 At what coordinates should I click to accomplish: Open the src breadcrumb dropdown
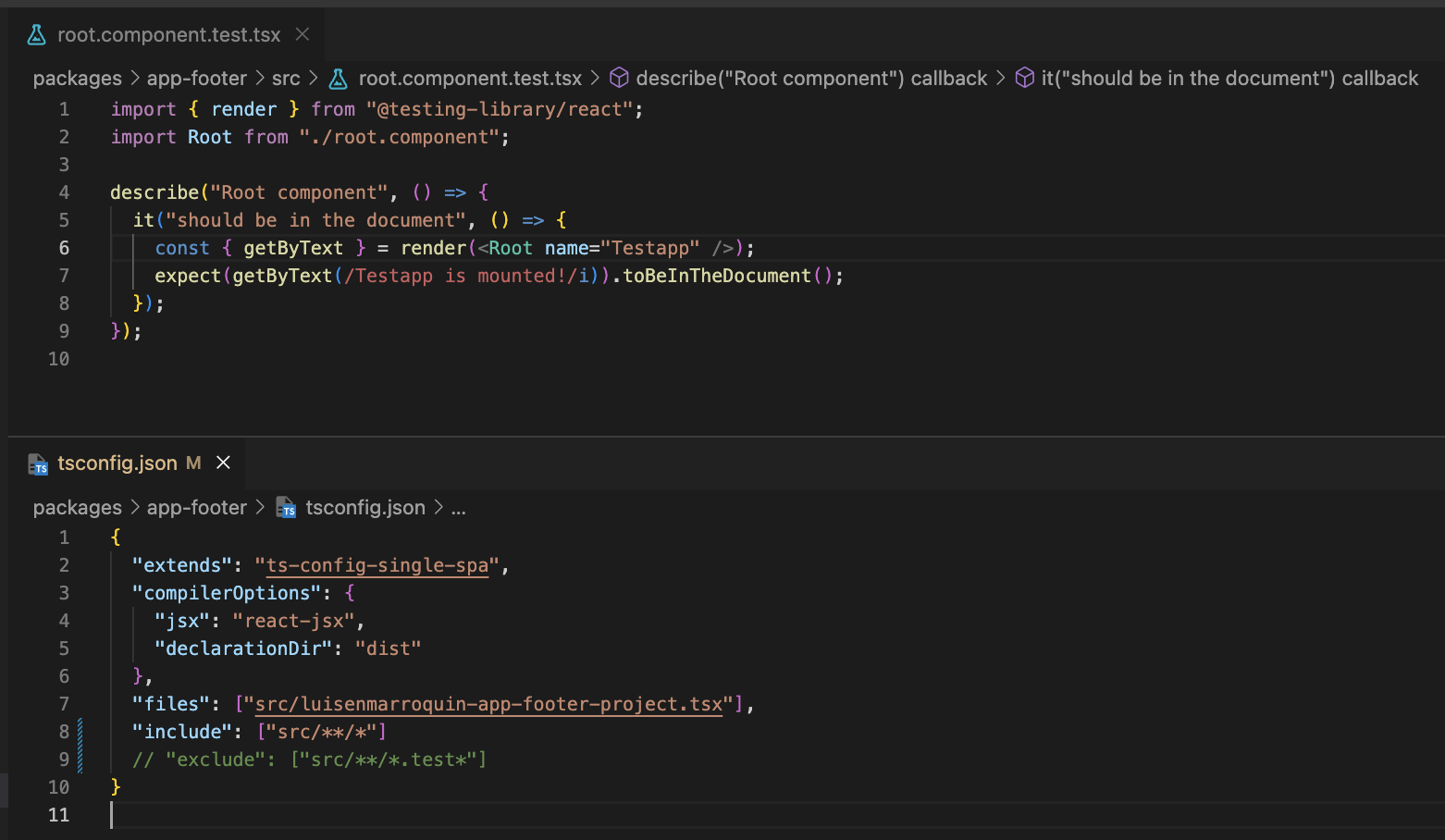[x=286, y=78]
